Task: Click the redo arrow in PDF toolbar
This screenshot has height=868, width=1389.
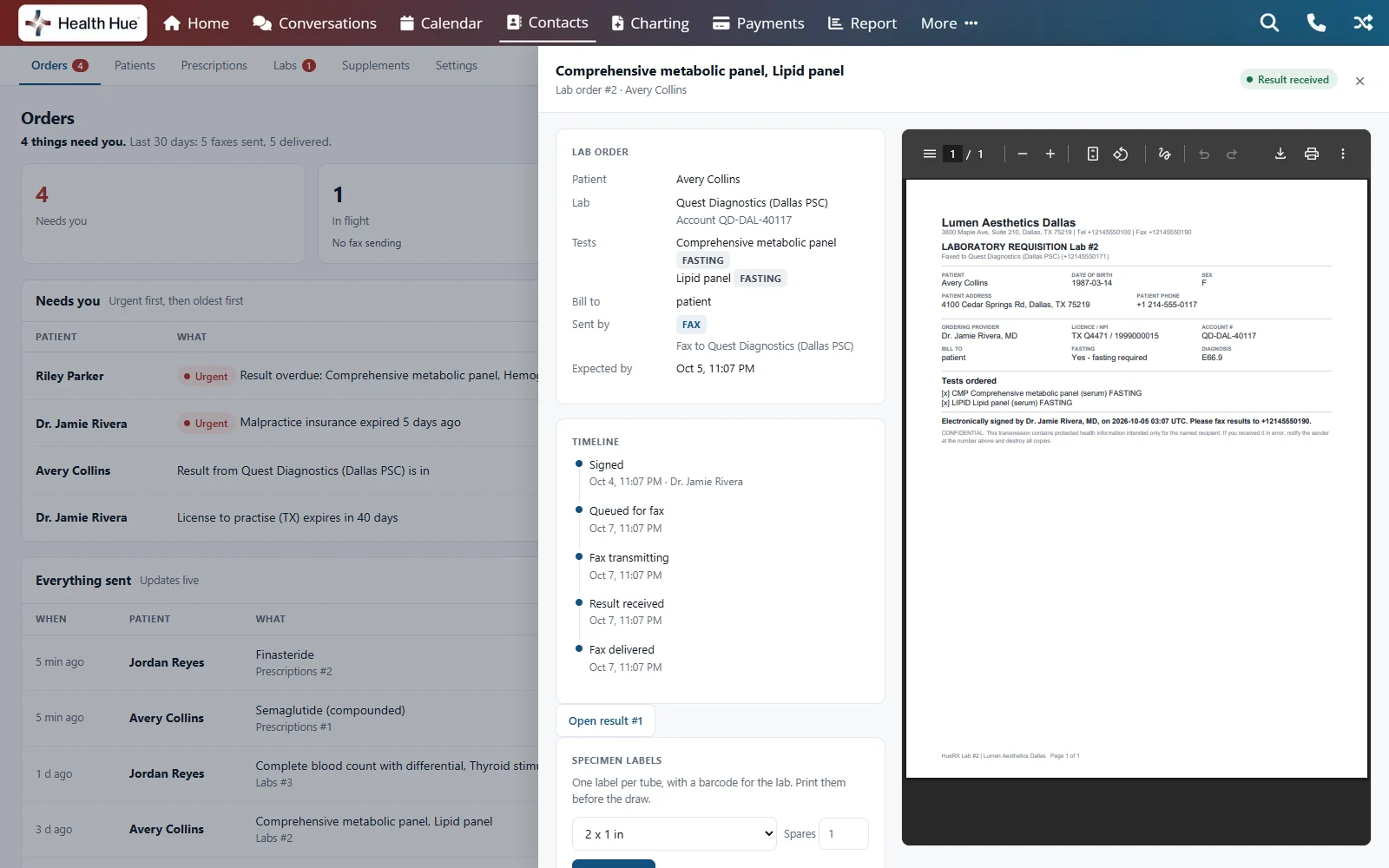Action: coord(1232,154)
